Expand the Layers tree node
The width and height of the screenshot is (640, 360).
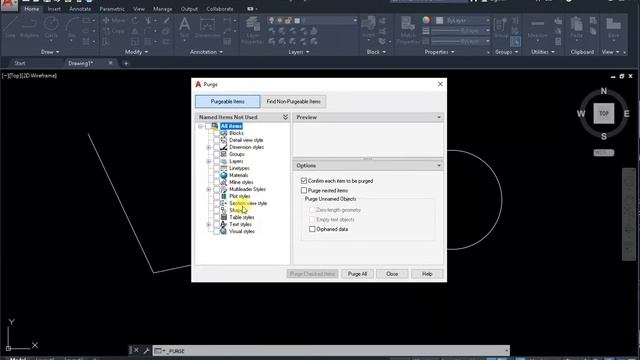coord(209,161)
